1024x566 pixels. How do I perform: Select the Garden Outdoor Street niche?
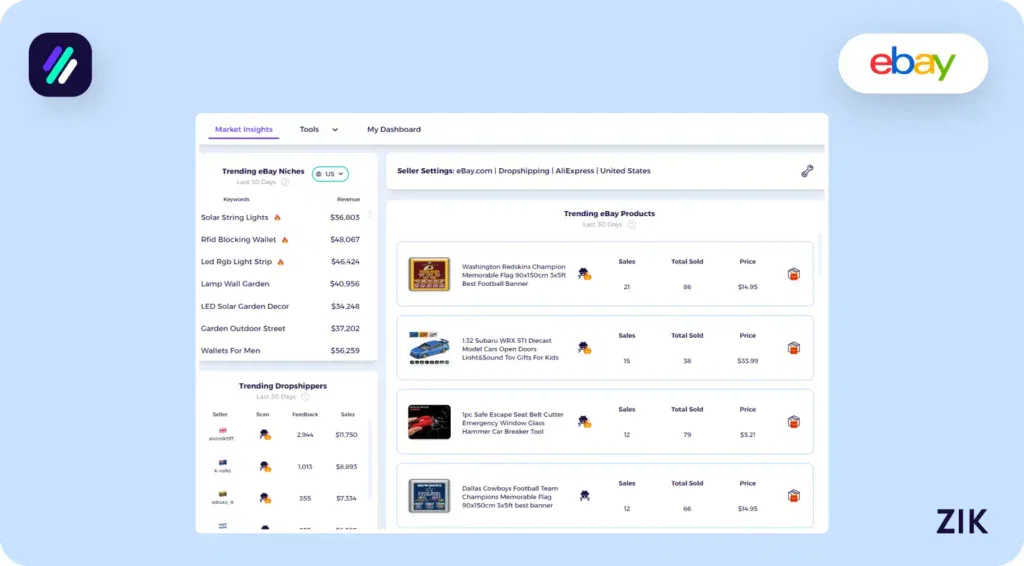(x=243, y=328)
